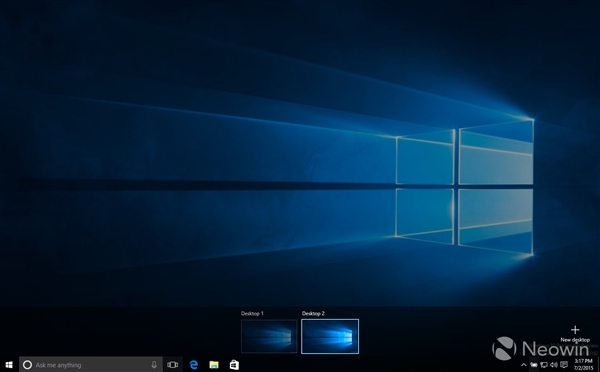Open File Explorer from the taskbar
The width and height of the screenshot is (600, 372).
pyautogui.click(x=214, y=365)
